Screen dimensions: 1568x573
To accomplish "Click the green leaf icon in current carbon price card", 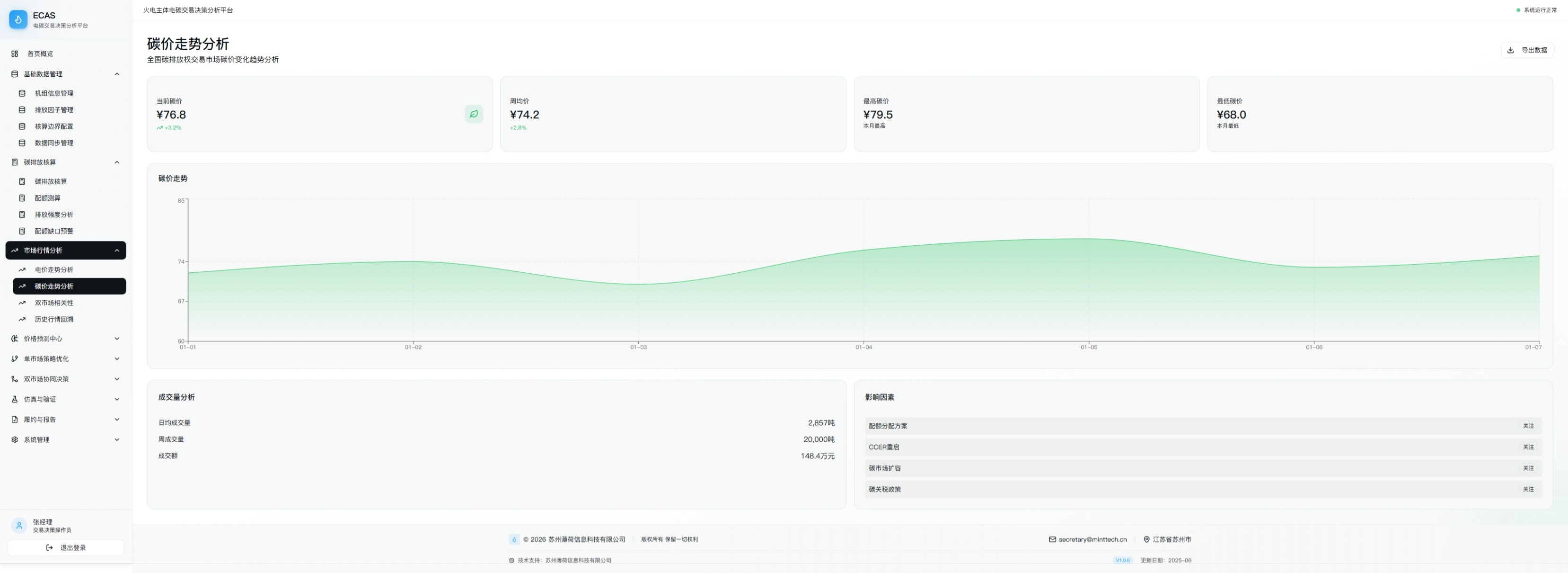I will (474, 114).
